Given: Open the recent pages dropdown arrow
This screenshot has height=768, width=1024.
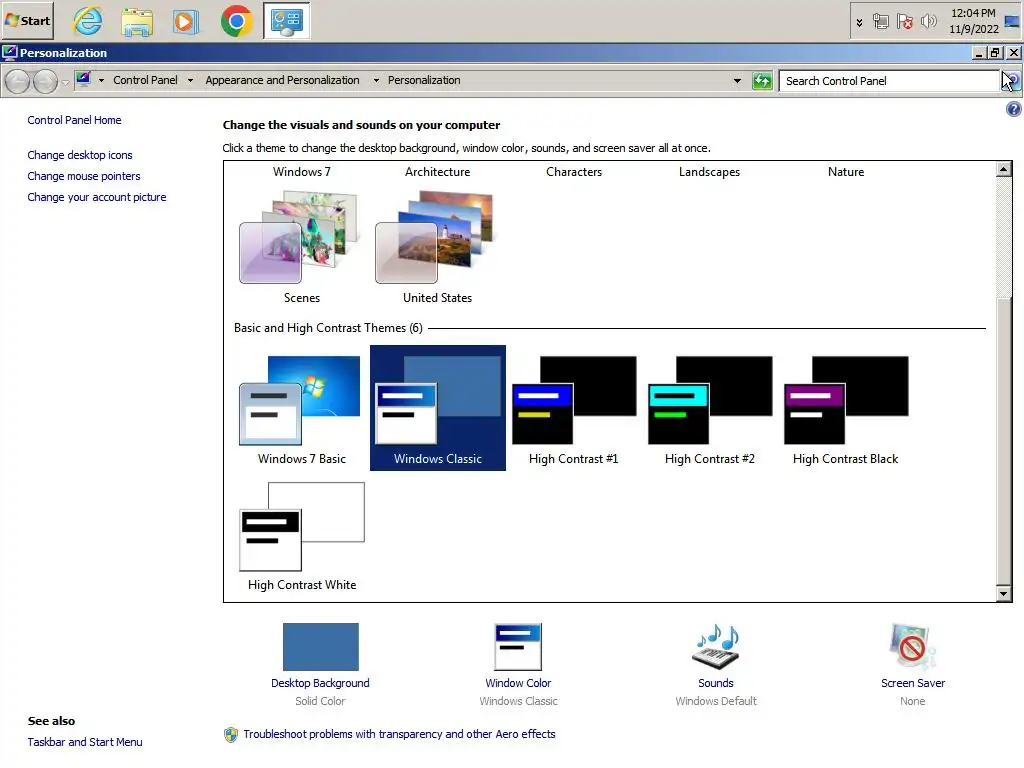Looking at the screenshot, I should (65, 82).
